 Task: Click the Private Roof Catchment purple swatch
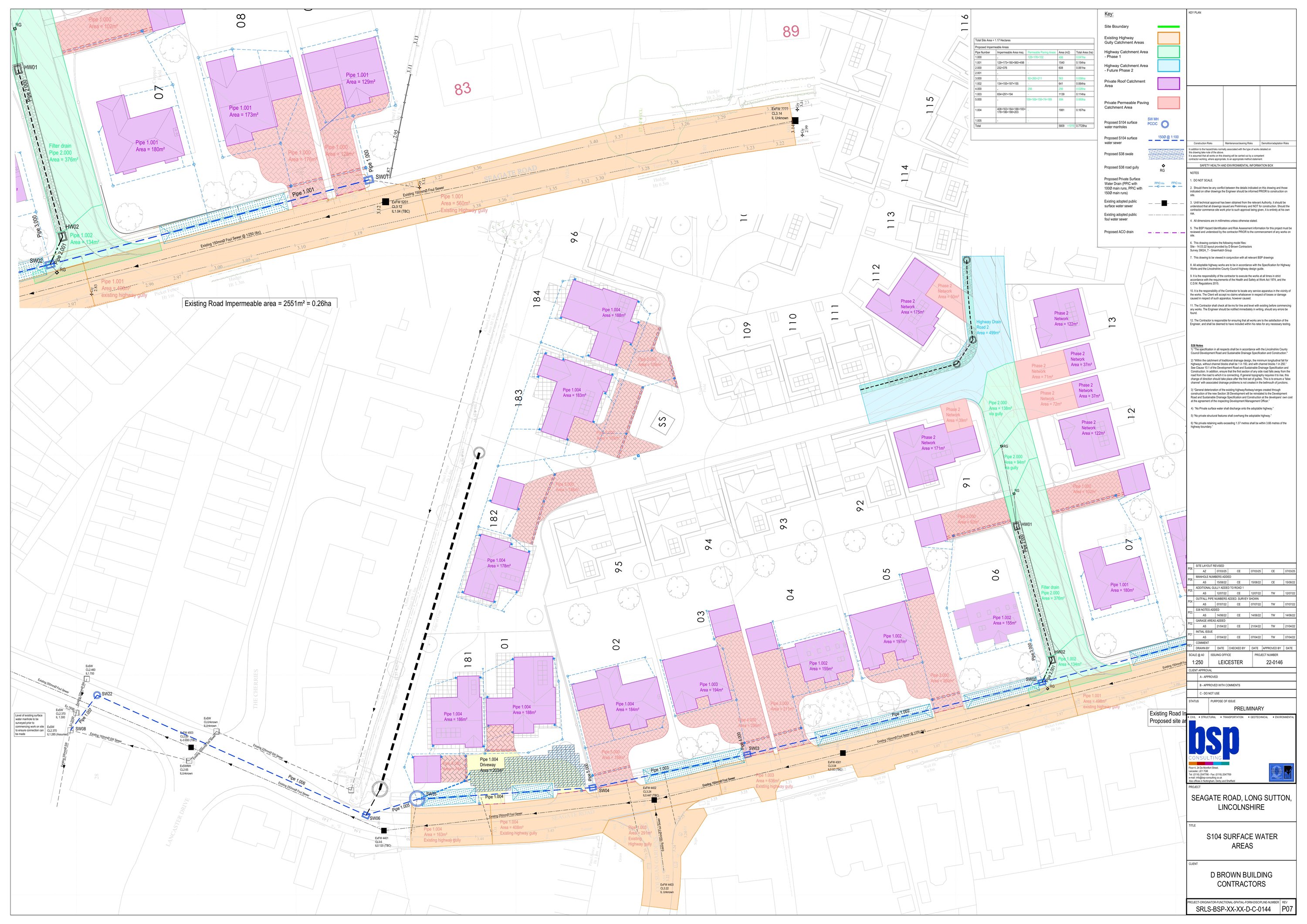coord(1168,83)
